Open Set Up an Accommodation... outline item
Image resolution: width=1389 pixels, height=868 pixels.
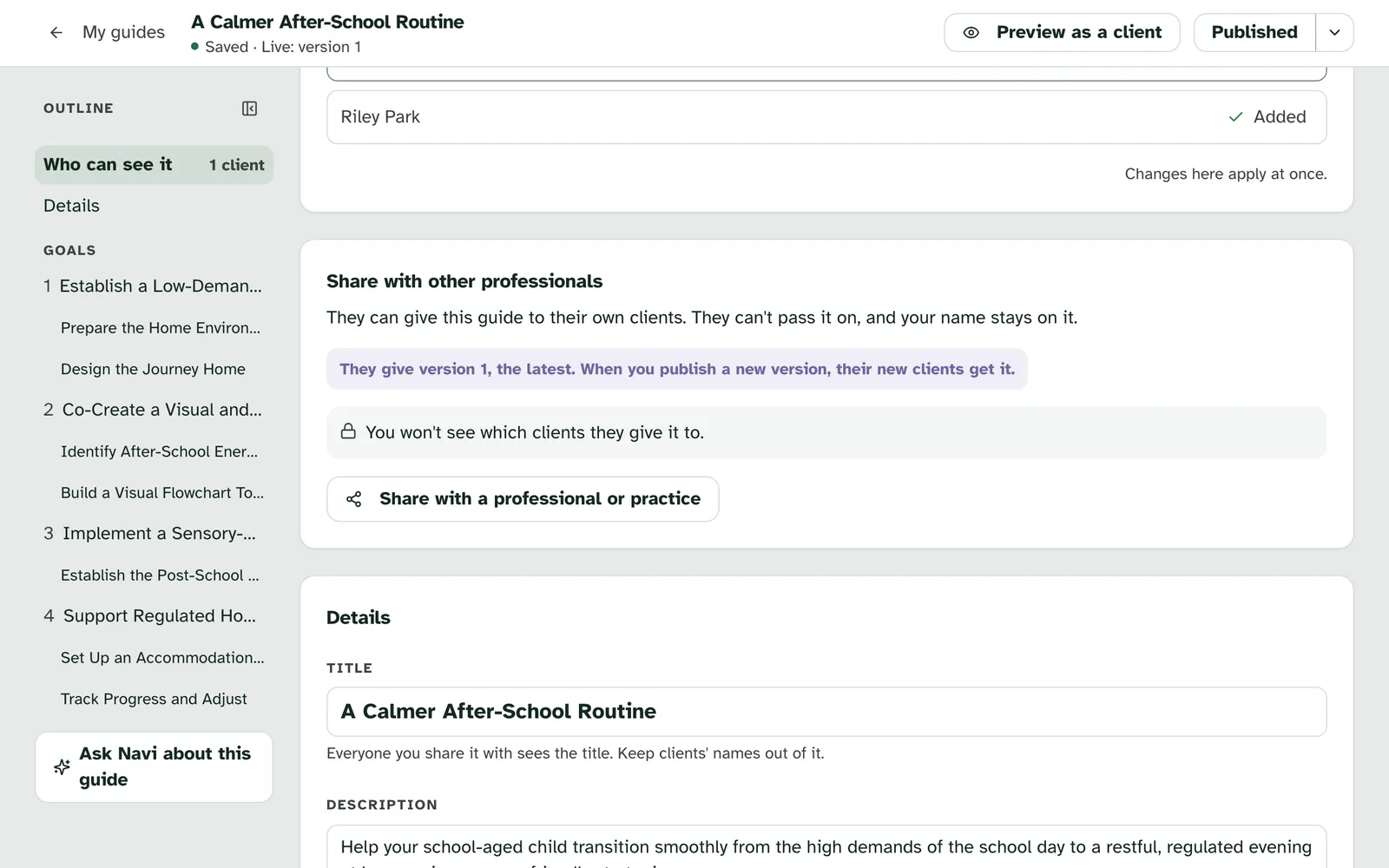162,658
